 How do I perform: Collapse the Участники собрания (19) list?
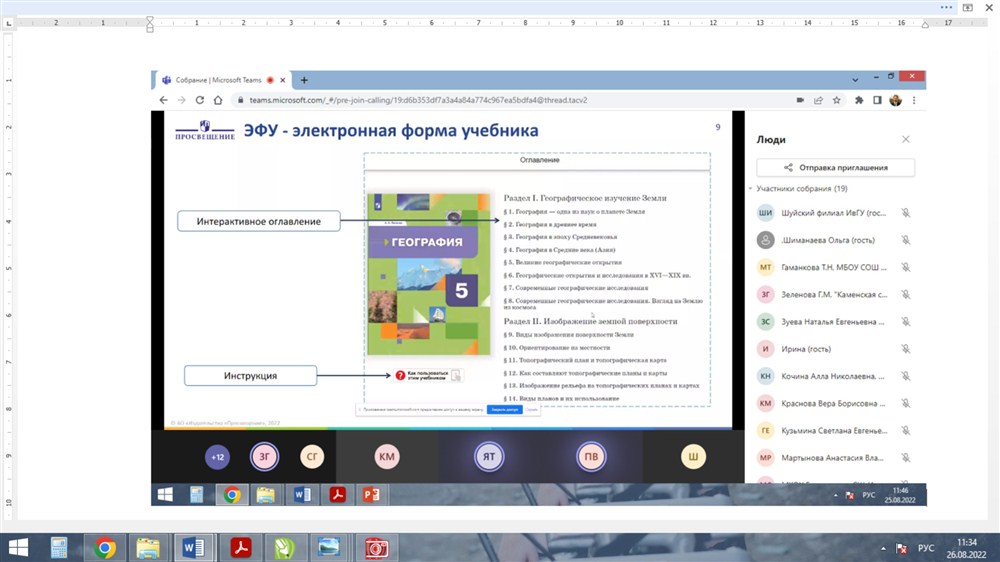click(751, 189)
